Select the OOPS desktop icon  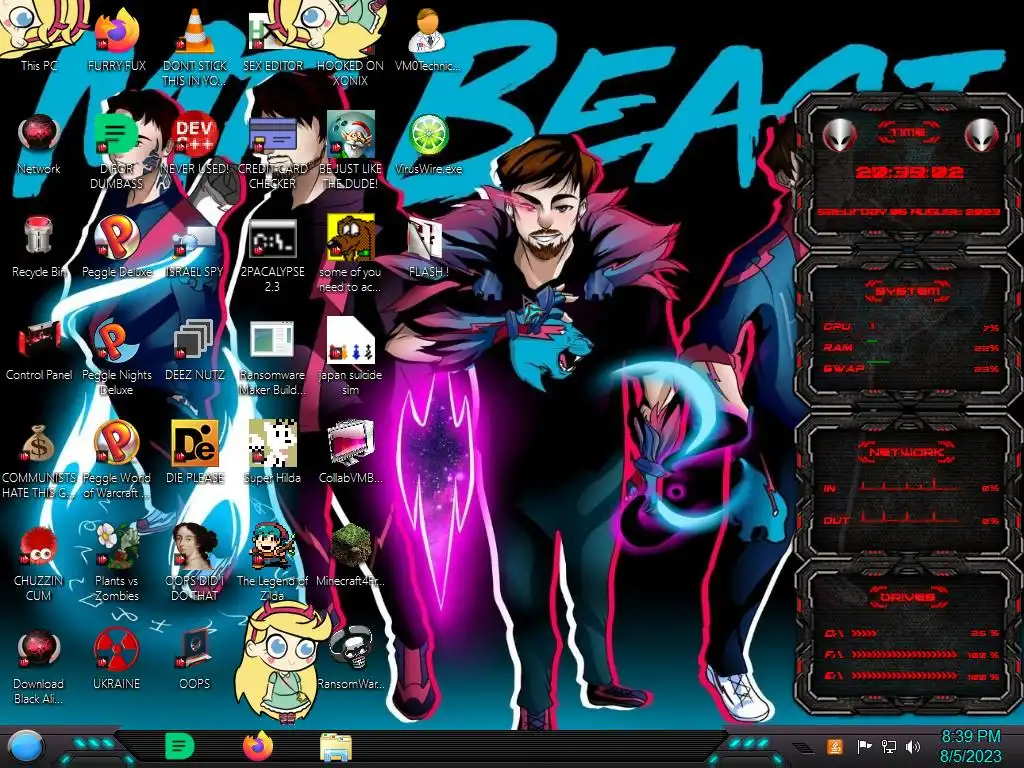(195, 660)
